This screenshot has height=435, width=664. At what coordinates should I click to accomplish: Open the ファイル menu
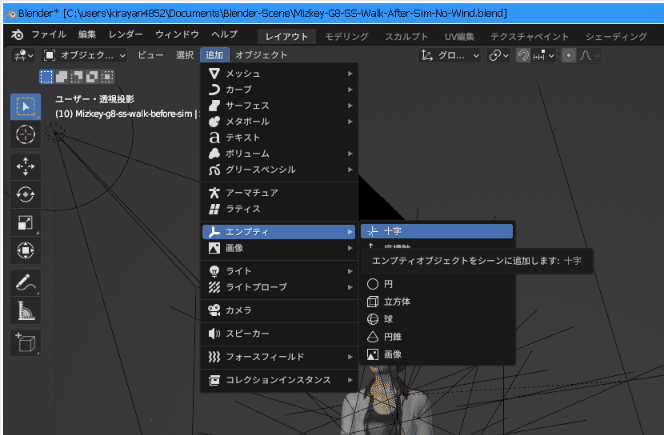click(x=48, y=35)
